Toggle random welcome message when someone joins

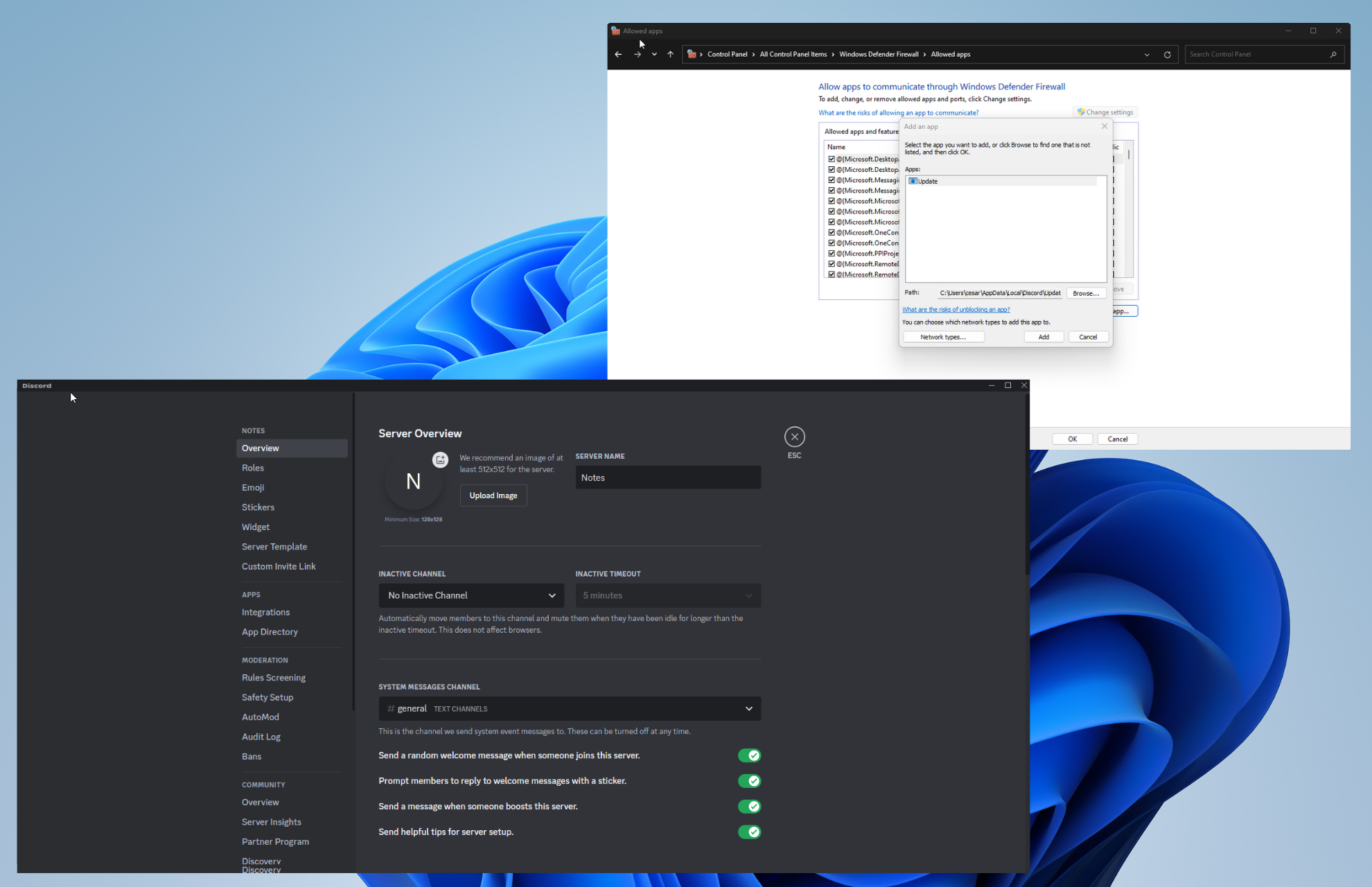point(749,755)
